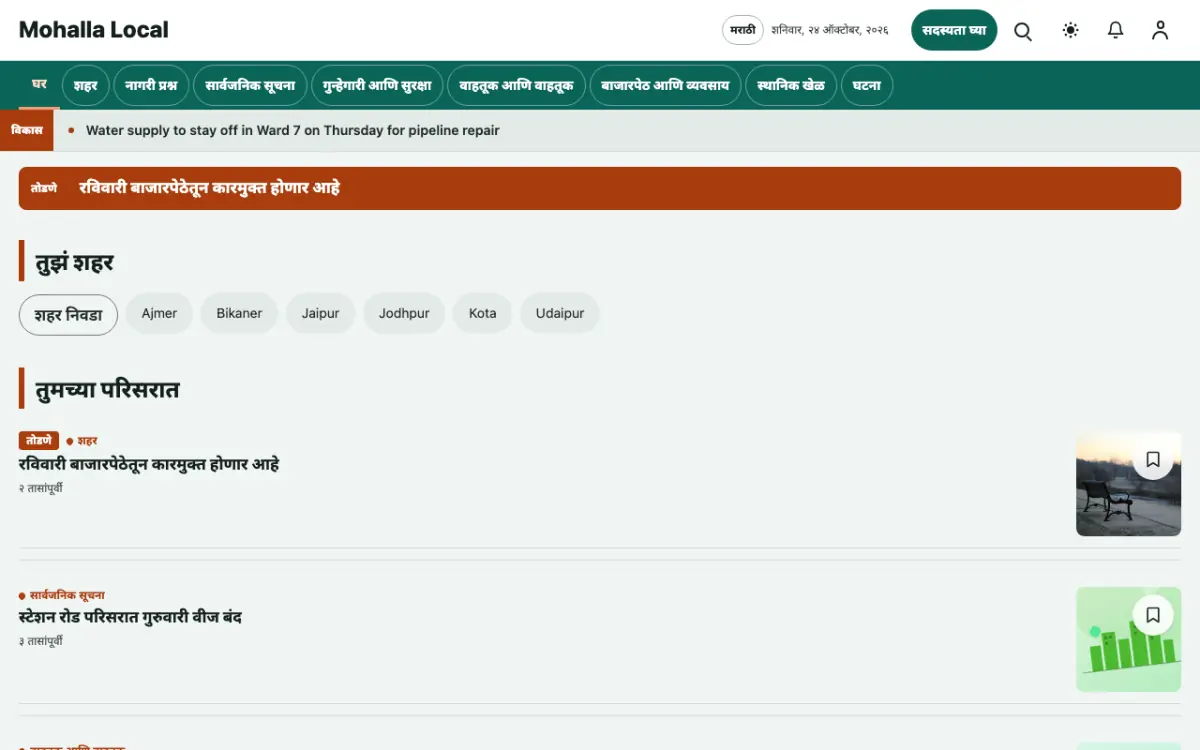Open the search icon in the header
Screen dimensions: 1200x750
pyautogui.click(x=1023, y=31)
